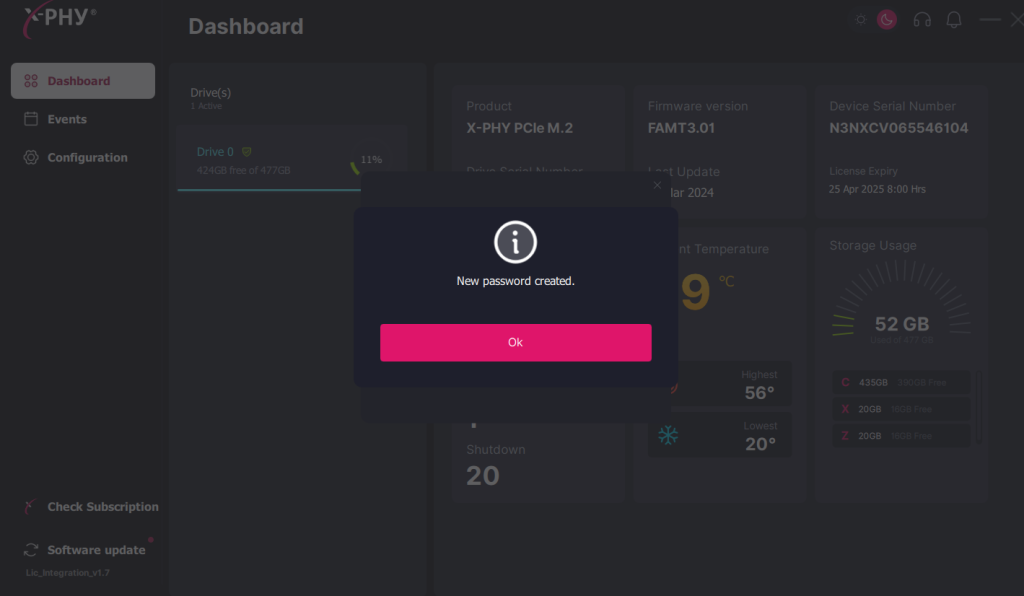Open the Dashboard sidebar item

83,81
